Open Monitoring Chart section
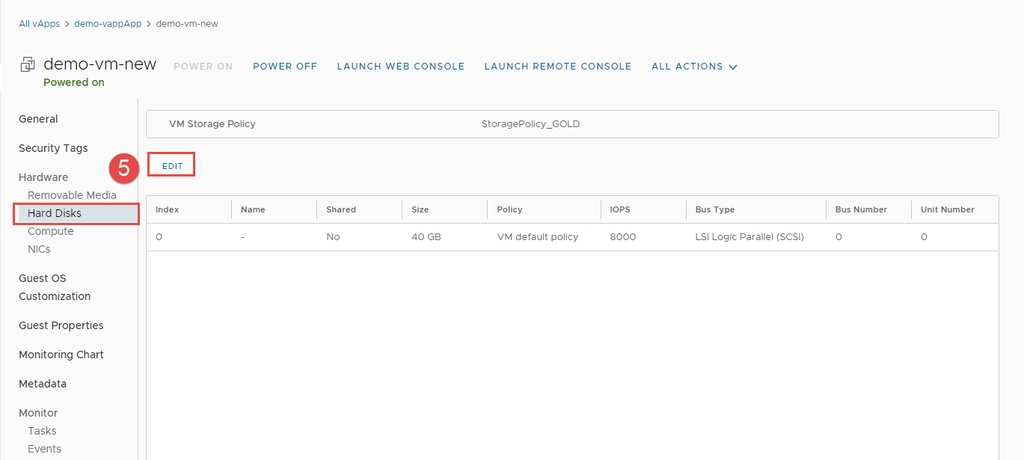1024x460 pixels. click(61, 354)
